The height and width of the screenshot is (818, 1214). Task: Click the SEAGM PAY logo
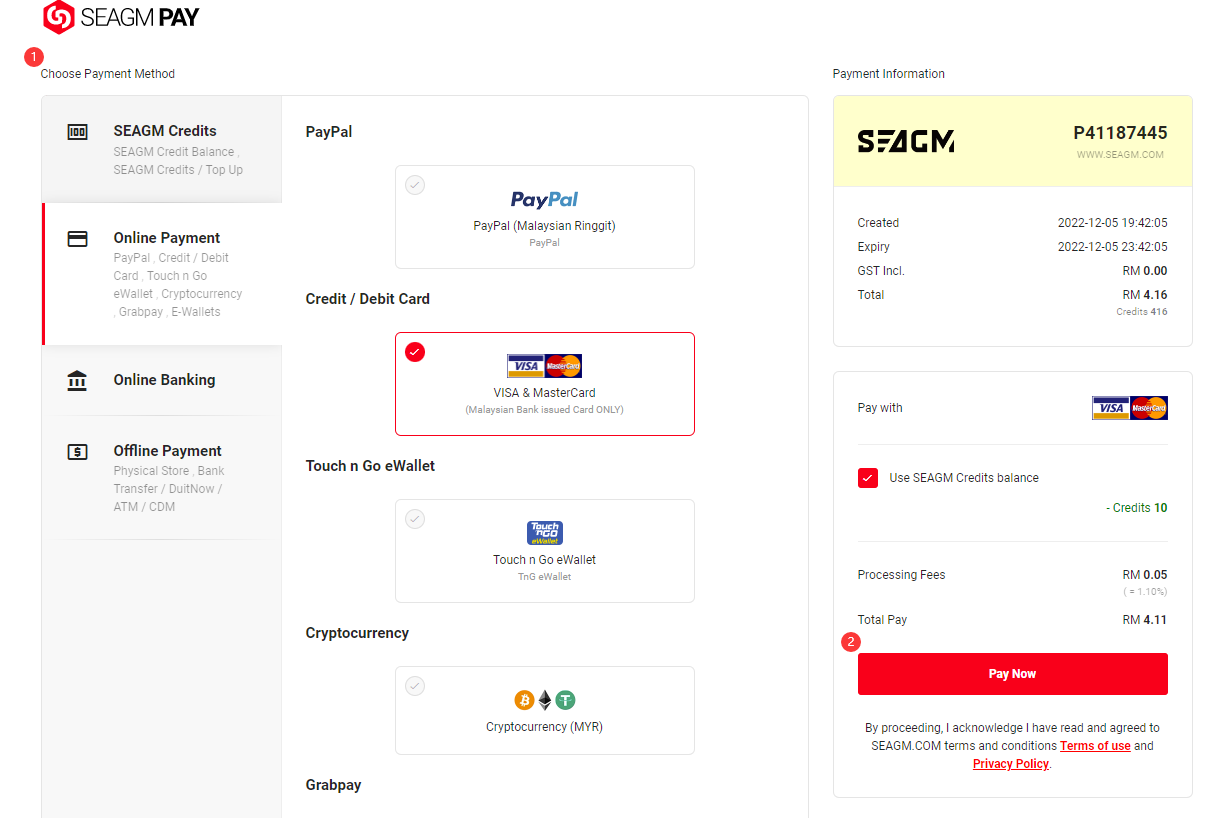click(121, 17)
